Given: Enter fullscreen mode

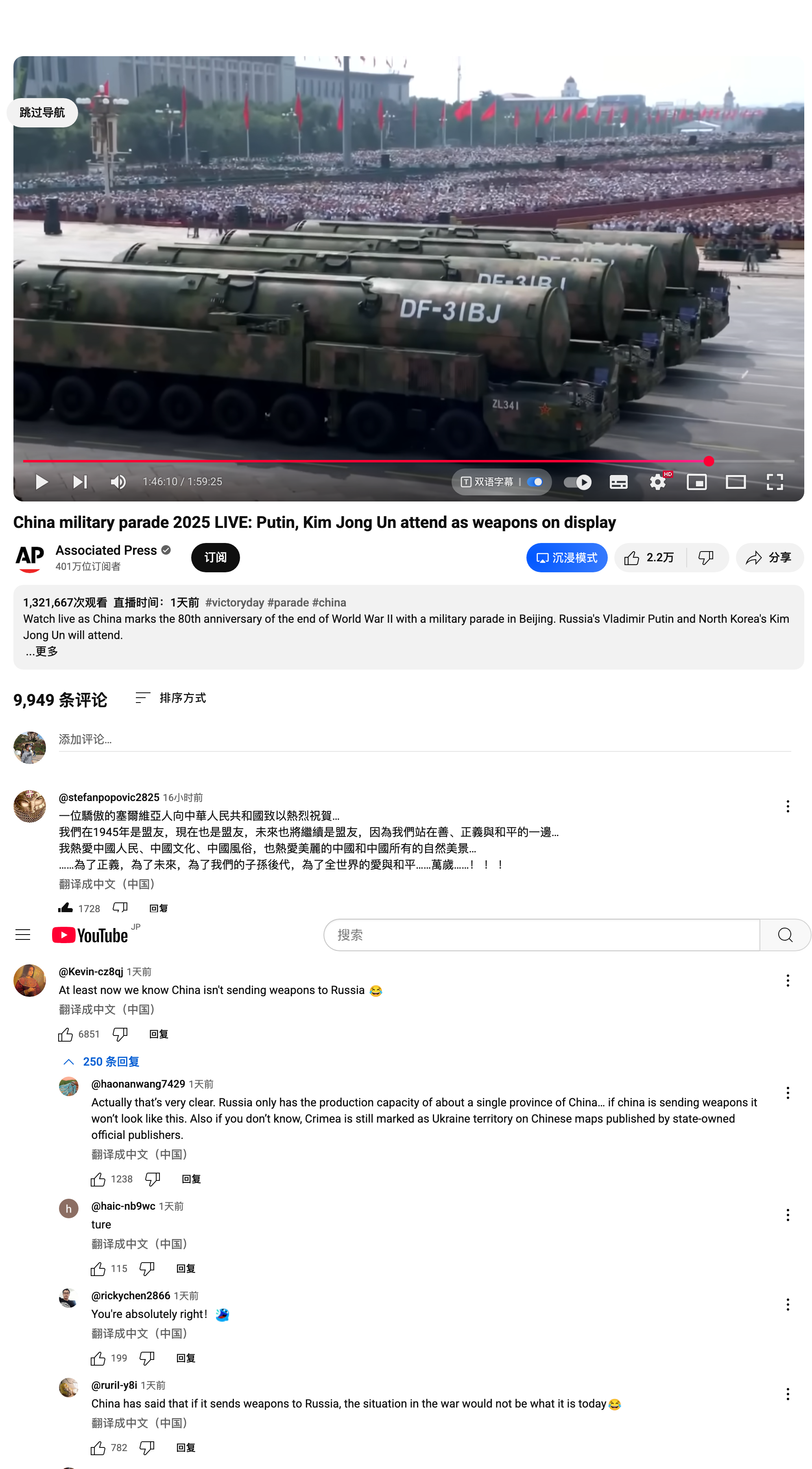Looking at the screenshot, I should (x=775, y=482).
